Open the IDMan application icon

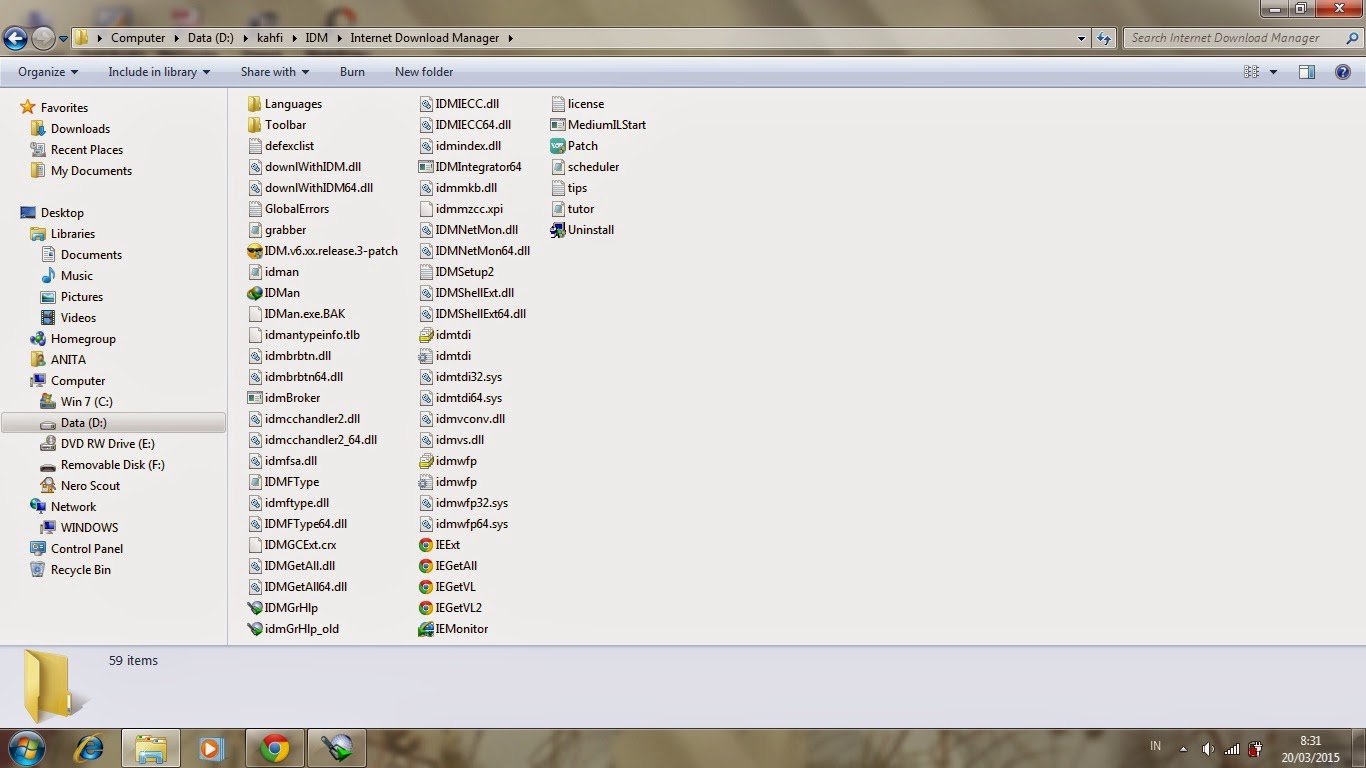tap(255, 293)
